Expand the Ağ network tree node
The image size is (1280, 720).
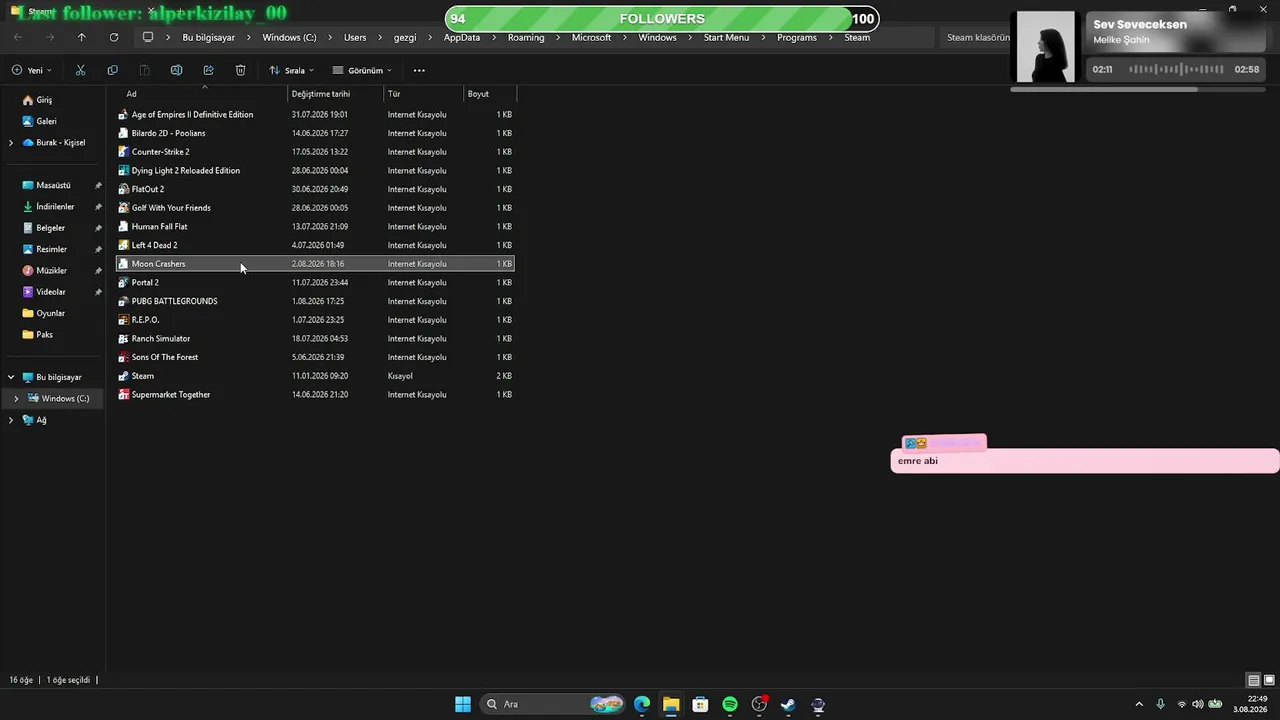point(11,420)
